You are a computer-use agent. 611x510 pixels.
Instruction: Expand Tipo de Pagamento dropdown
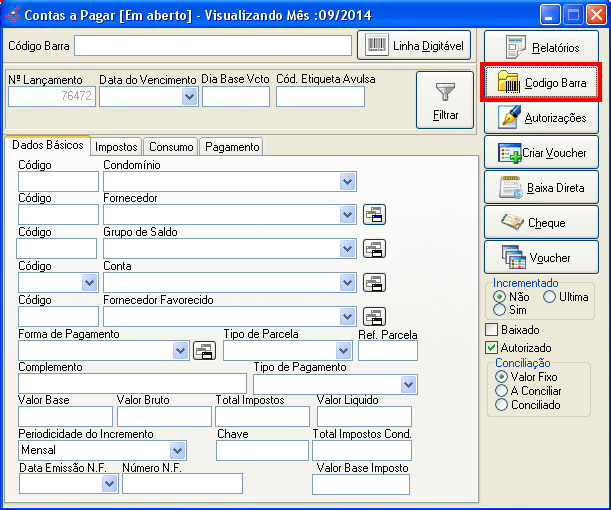(408, 384)
